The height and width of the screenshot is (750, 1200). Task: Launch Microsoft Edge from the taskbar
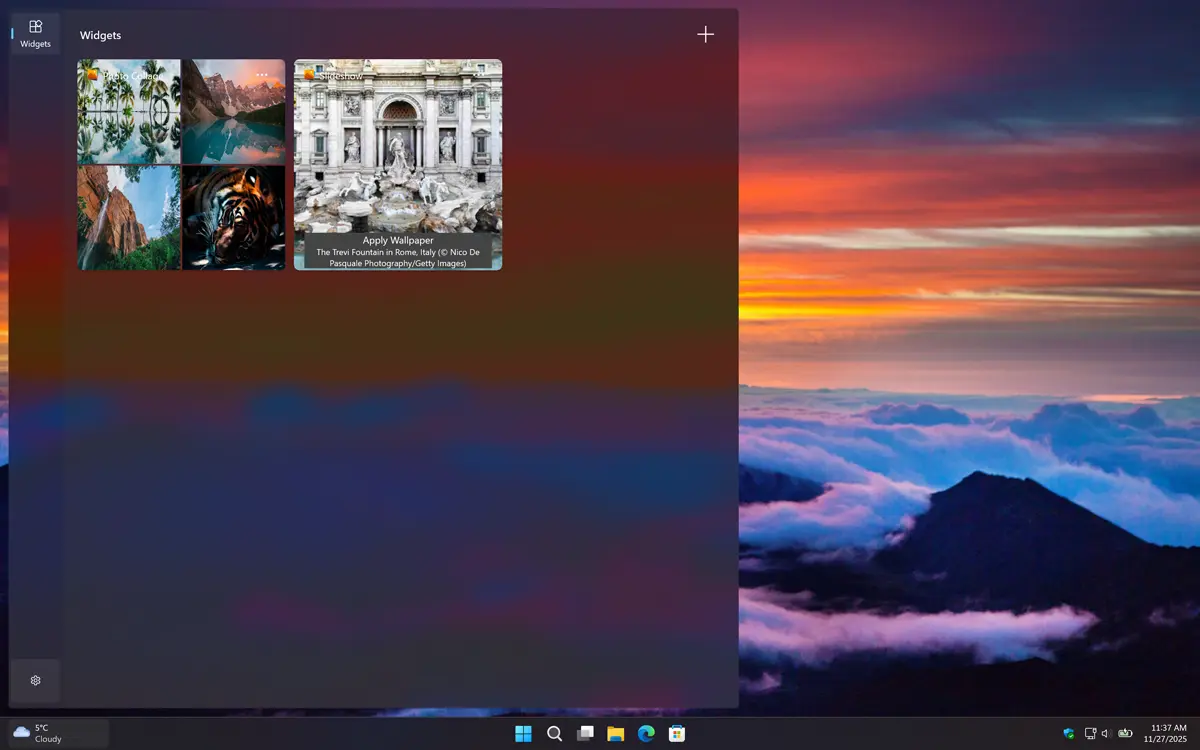(x=647, y=733)
